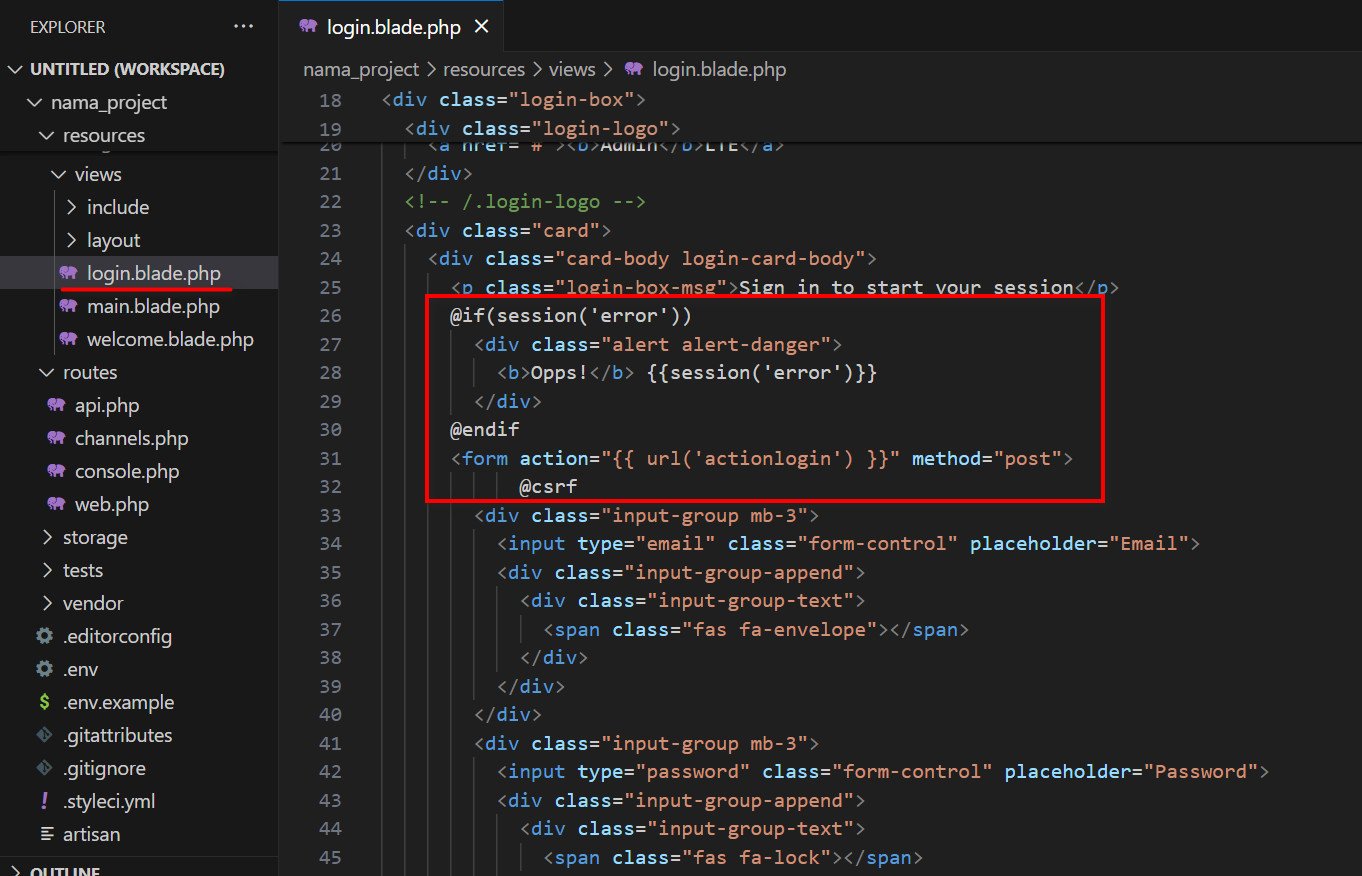Click the PHP icon beside api.php
The height and width of the screenshot is (876, 1362).
pos(56,405)
